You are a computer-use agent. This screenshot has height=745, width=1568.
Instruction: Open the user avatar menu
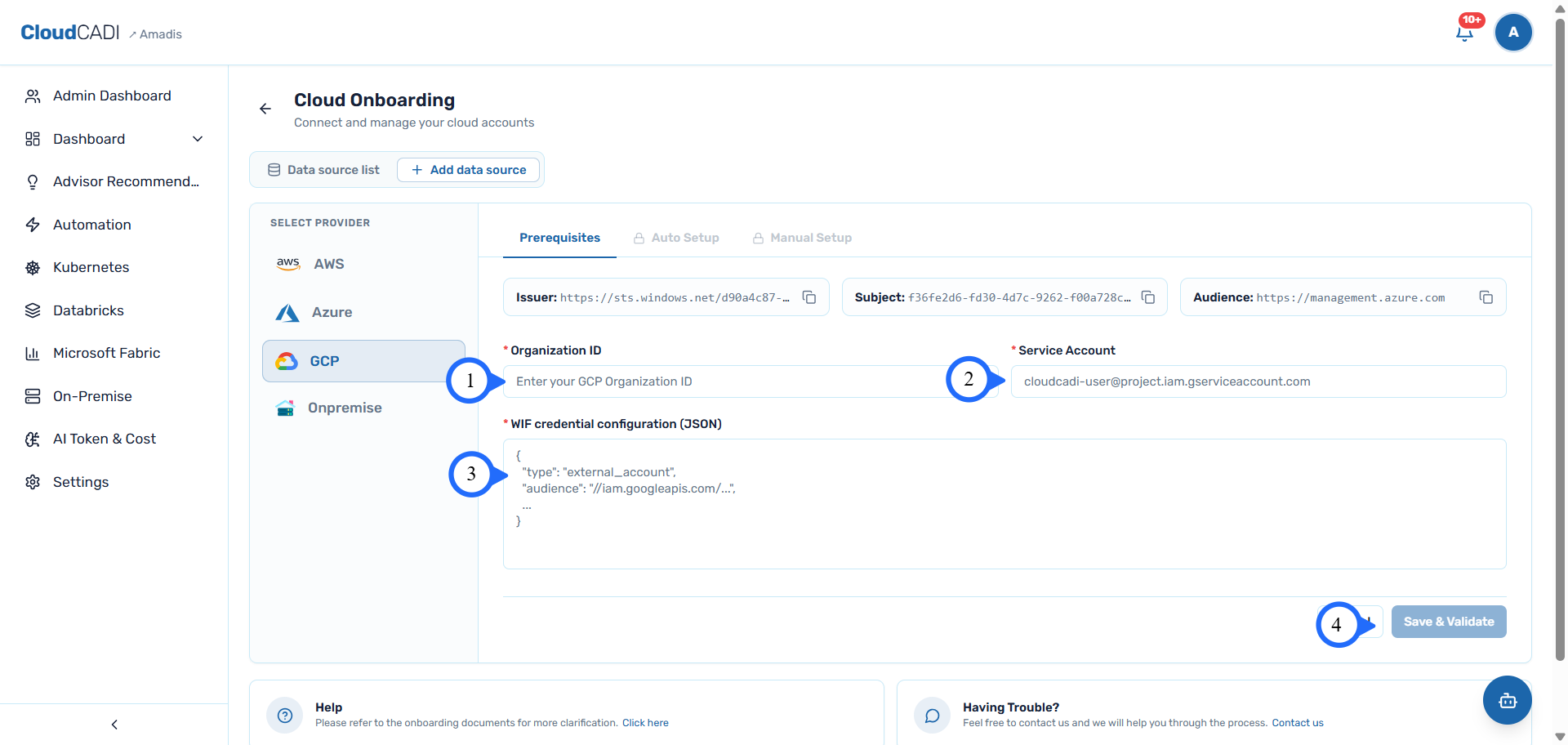pos(1513,32)
